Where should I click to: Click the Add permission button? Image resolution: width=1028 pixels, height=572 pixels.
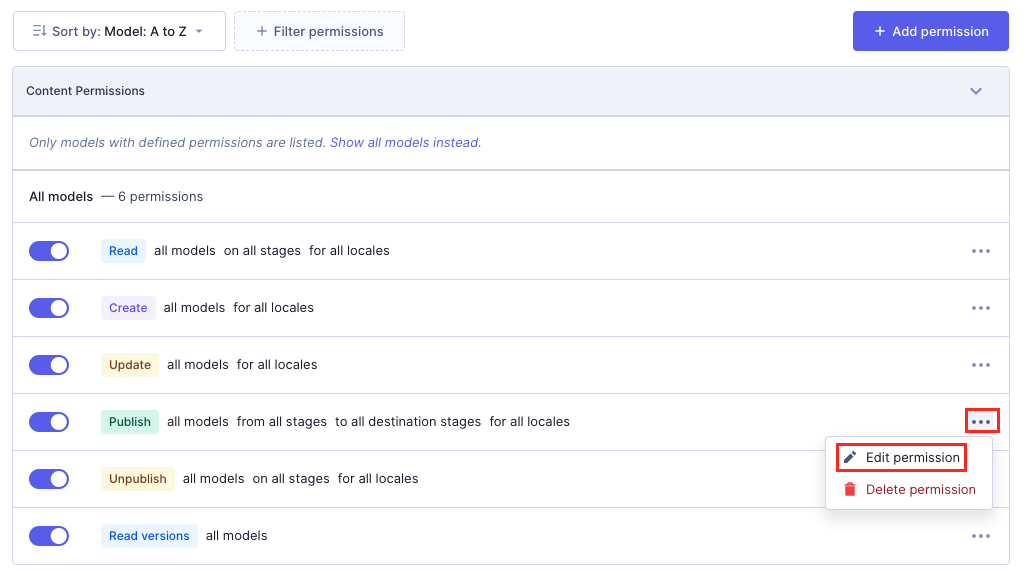tap(931, 31)
